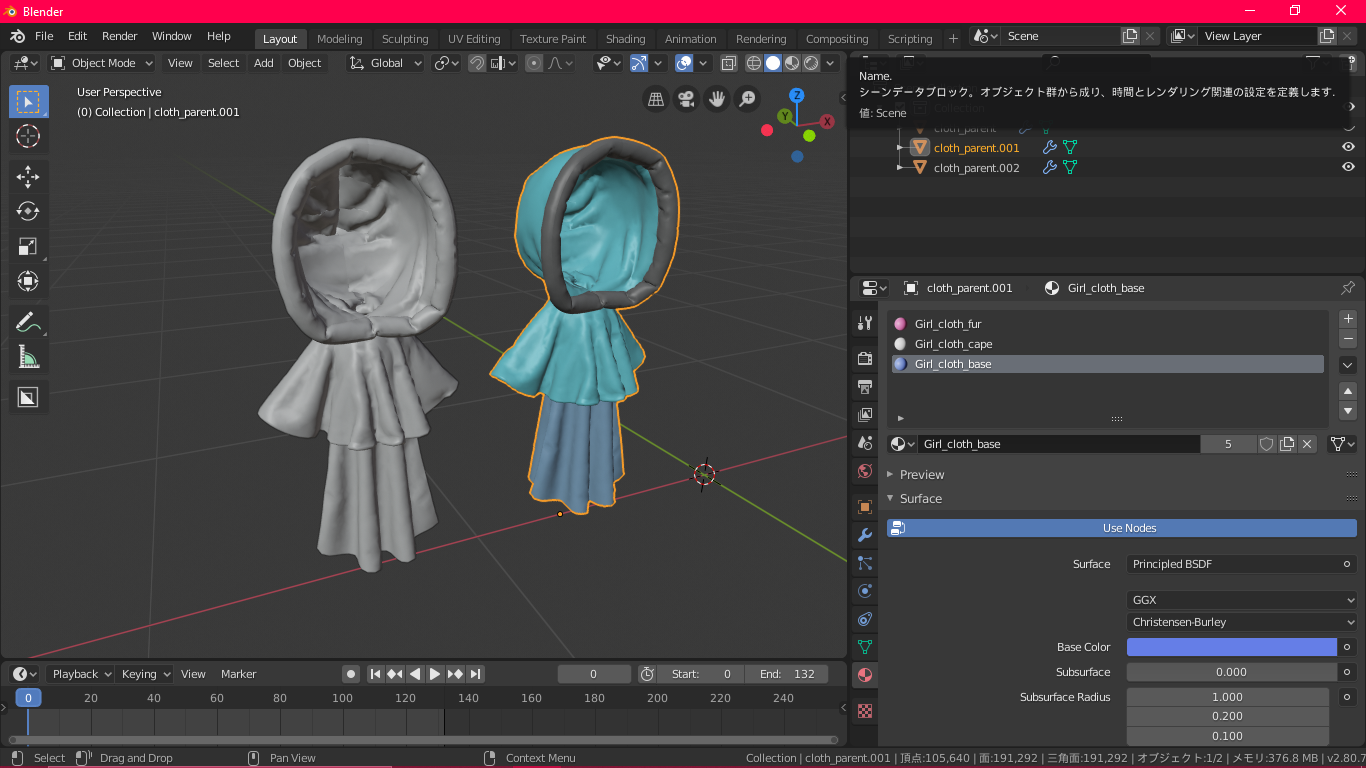This screenshot has width=1366, height=768.
Task: Switch to the Shading workspace tab
Action: pyautogui.click(x=626, y=39)
